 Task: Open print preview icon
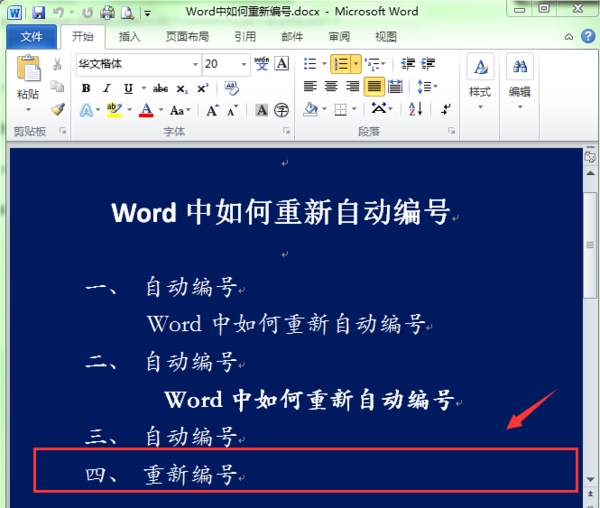tap(127, 13)
